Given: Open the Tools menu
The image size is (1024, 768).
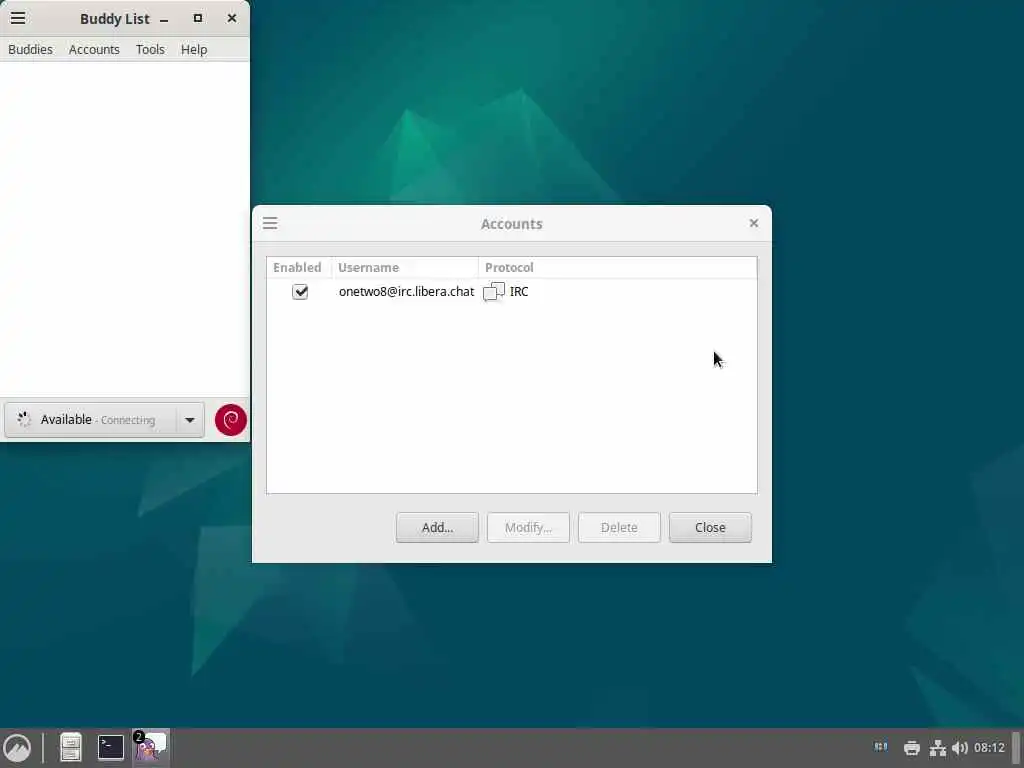Looking at the screenshot, I should pos(150,50).
